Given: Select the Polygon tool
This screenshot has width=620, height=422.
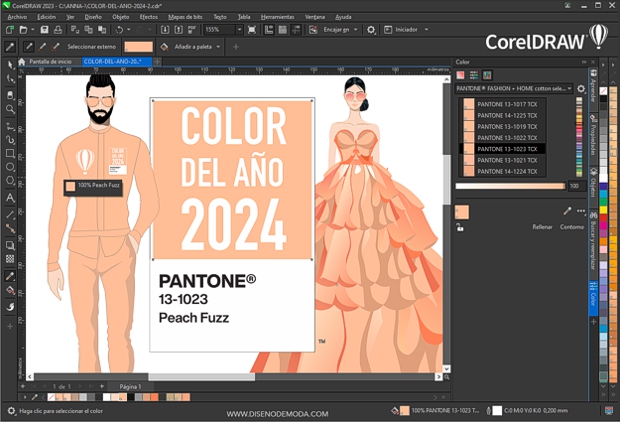Looking at the screenshot, I should point(10,181).
